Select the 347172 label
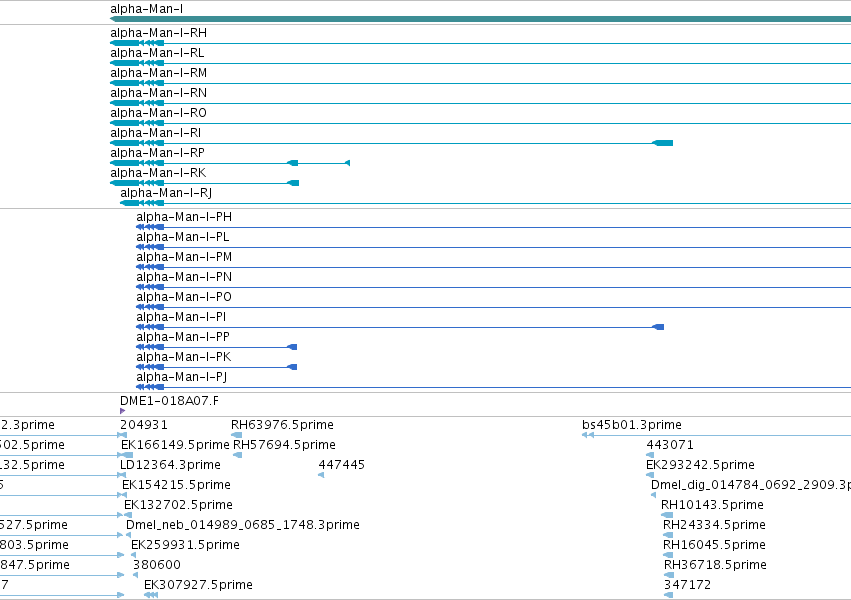 (x=688, y=585)
